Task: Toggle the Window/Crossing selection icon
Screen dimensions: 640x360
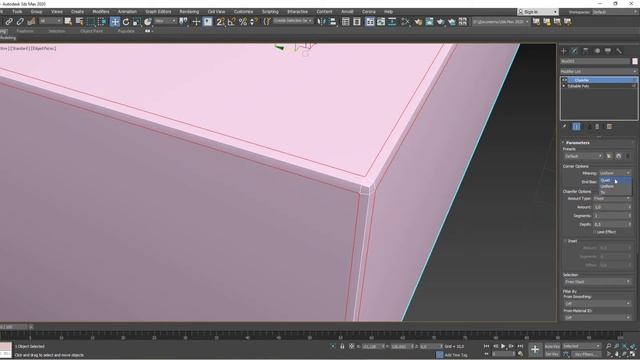Action: (x=102, y=22)
